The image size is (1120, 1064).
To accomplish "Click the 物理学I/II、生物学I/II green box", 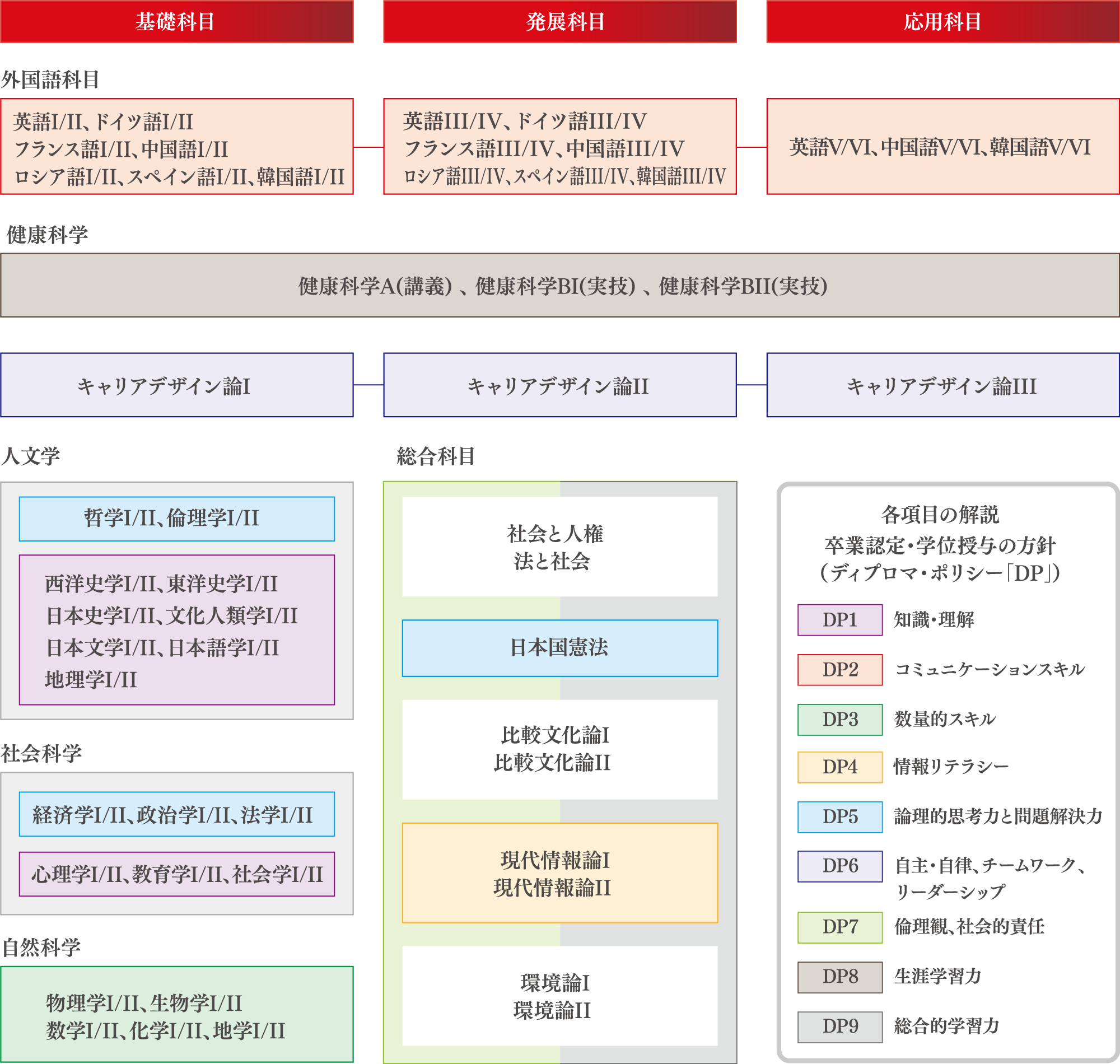I will (x=176, y=1015).
